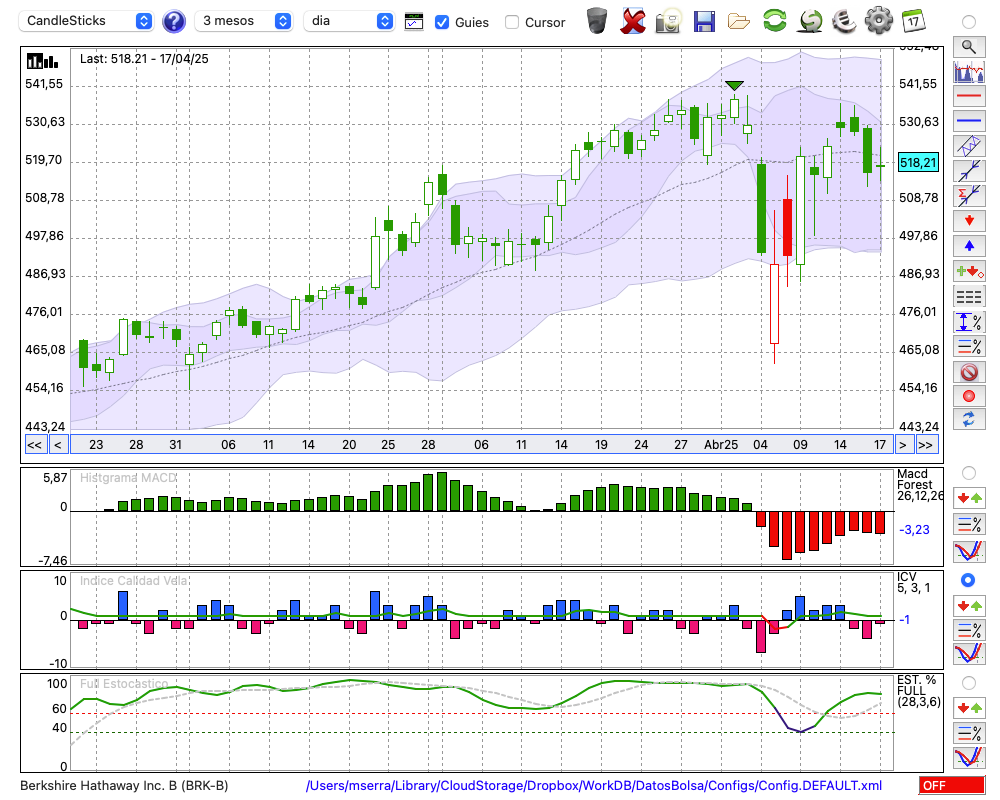The image size is (1000, 800).
Task: Open the '3 mesos' period dropdown
Action: pos(243,21)
